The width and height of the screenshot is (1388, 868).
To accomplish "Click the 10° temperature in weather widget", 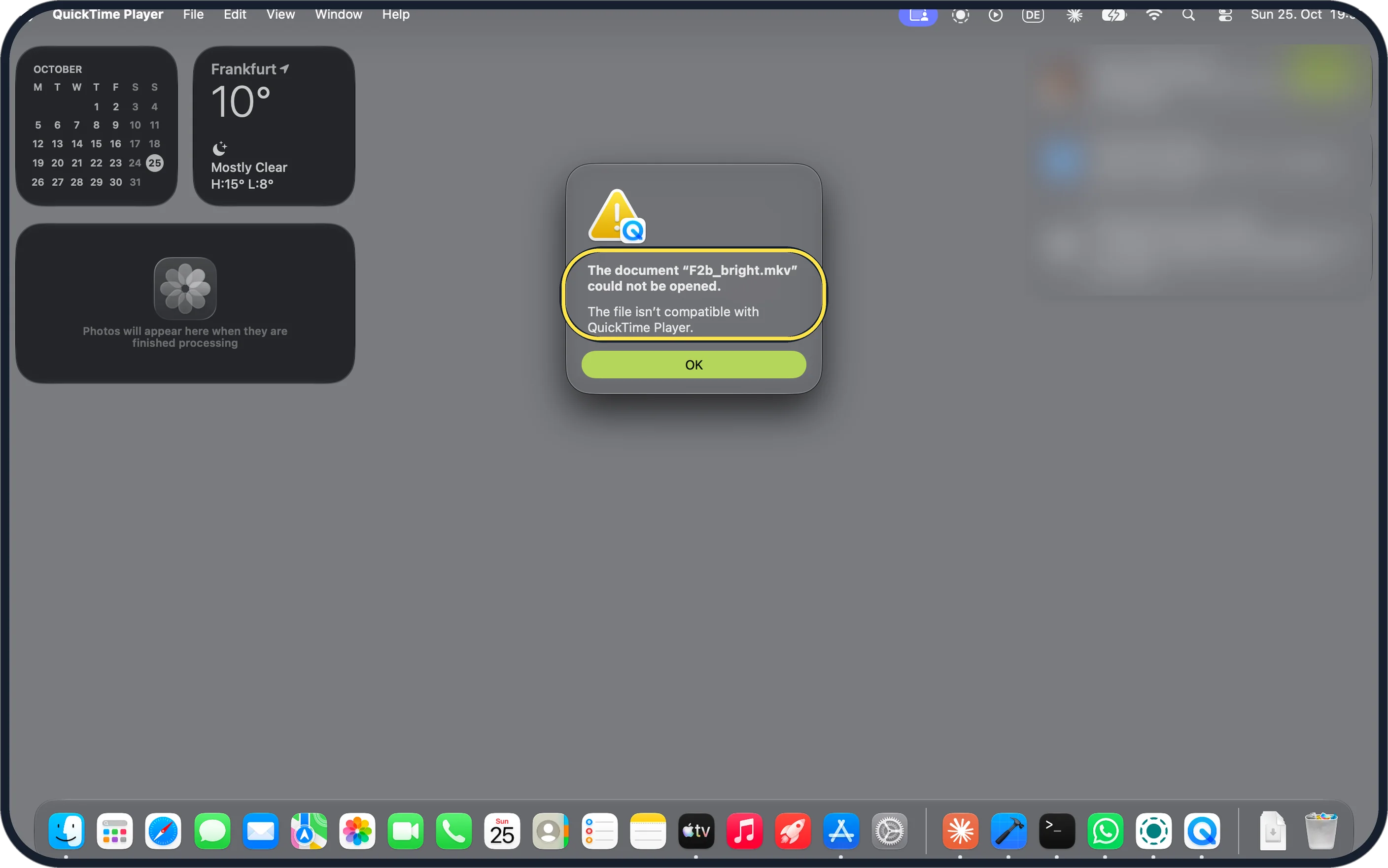I will click(x=241, y=101).
